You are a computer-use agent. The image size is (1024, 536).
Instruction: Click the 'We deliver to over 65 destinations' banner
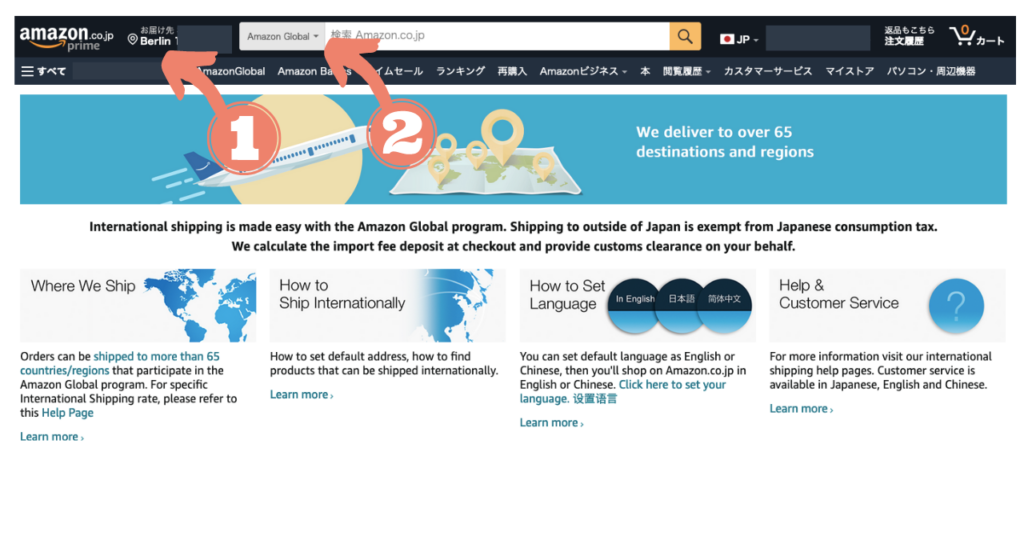click(x=513, y=150)
